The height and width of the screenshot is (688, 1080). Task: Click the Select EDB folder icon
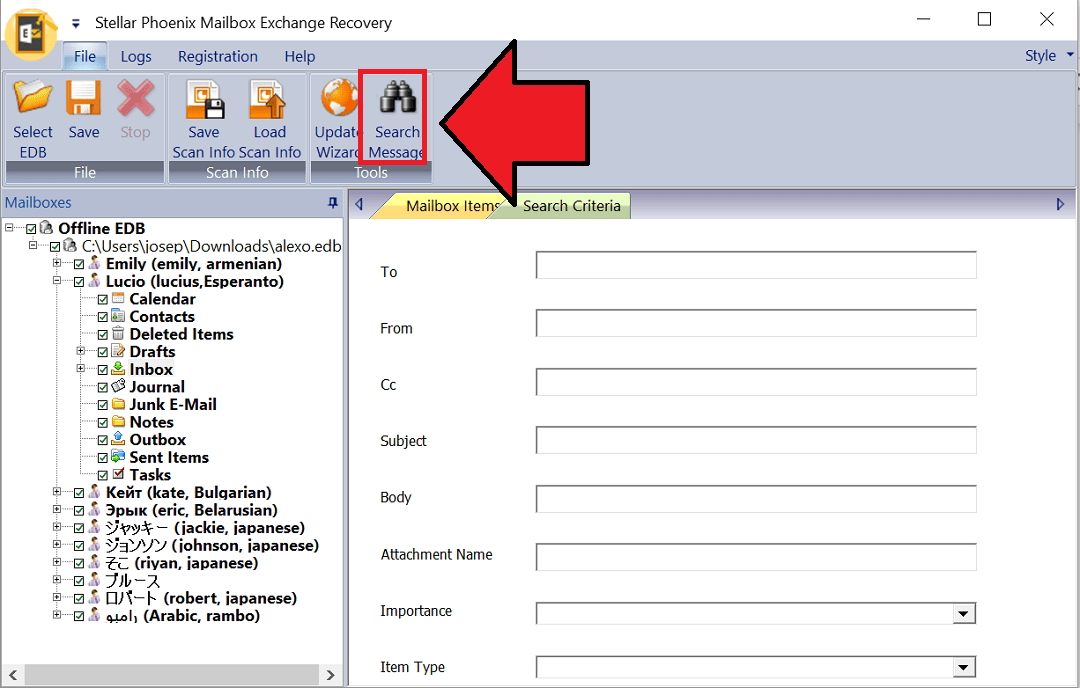32,97
